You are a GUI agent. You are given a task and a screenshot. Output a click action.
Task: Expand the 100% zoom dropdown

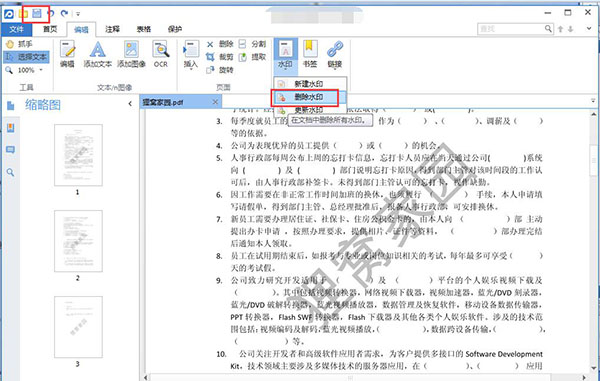(41, 70)
